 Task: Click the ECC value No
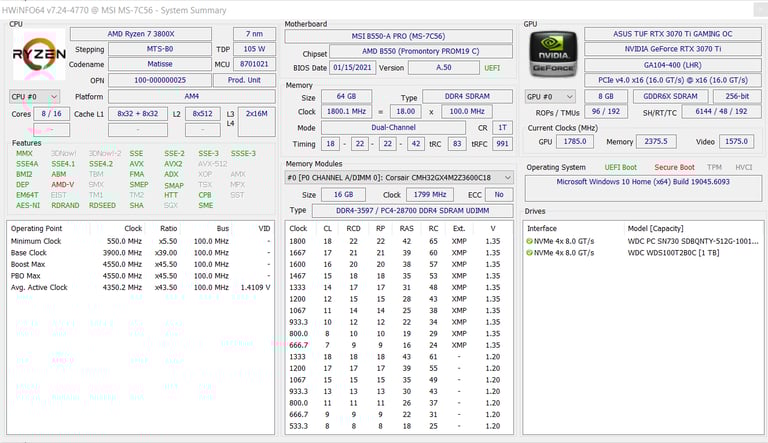(x=499, y=195)
